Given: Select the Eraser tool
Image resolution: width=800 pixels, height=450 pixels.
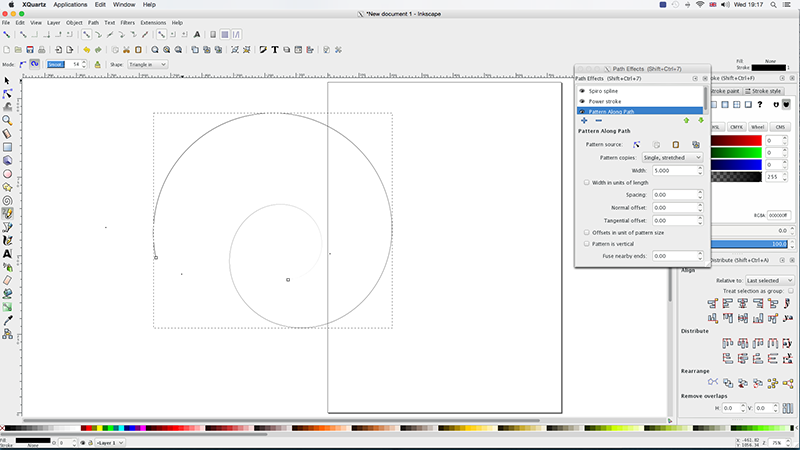Looking at the screenshot, I should (x=7, y=280).
